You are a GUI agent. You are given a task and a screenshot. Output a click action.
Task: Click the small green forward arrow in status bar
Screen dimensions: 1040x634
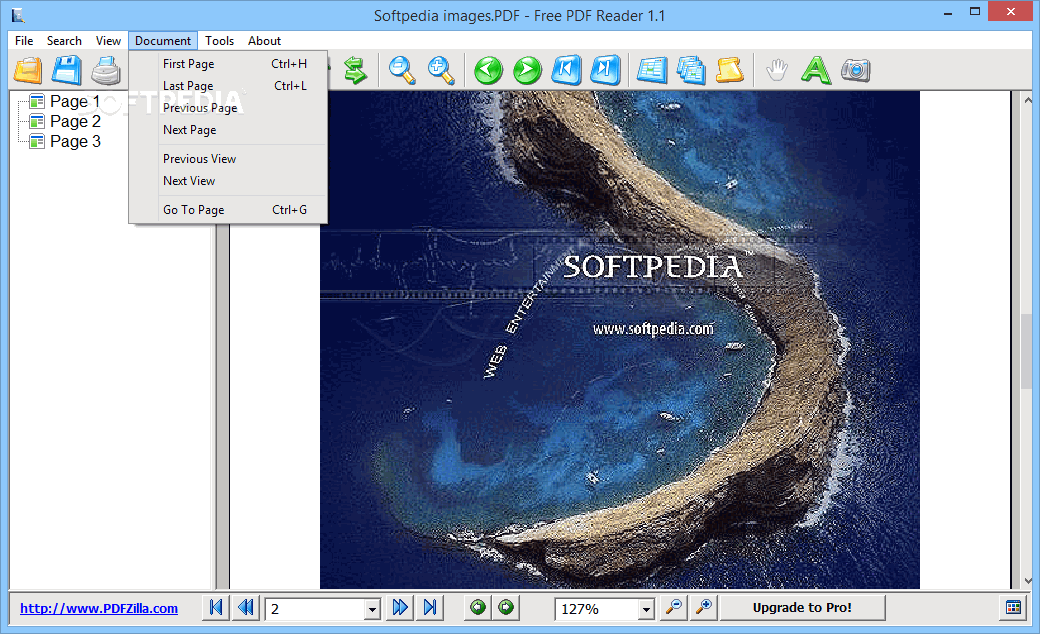point(506,607)
